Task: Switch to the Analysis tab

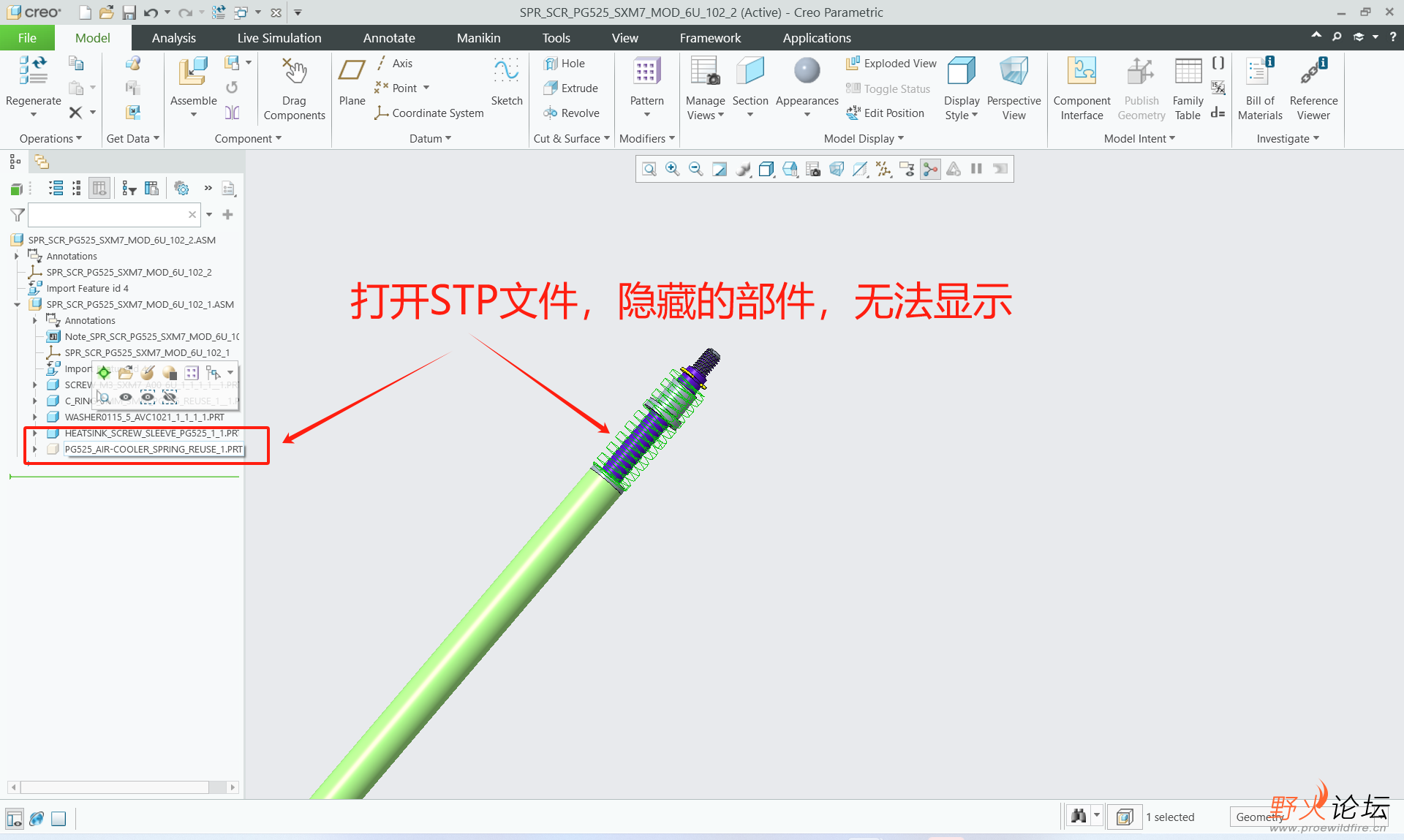Action: click(173, 38)
